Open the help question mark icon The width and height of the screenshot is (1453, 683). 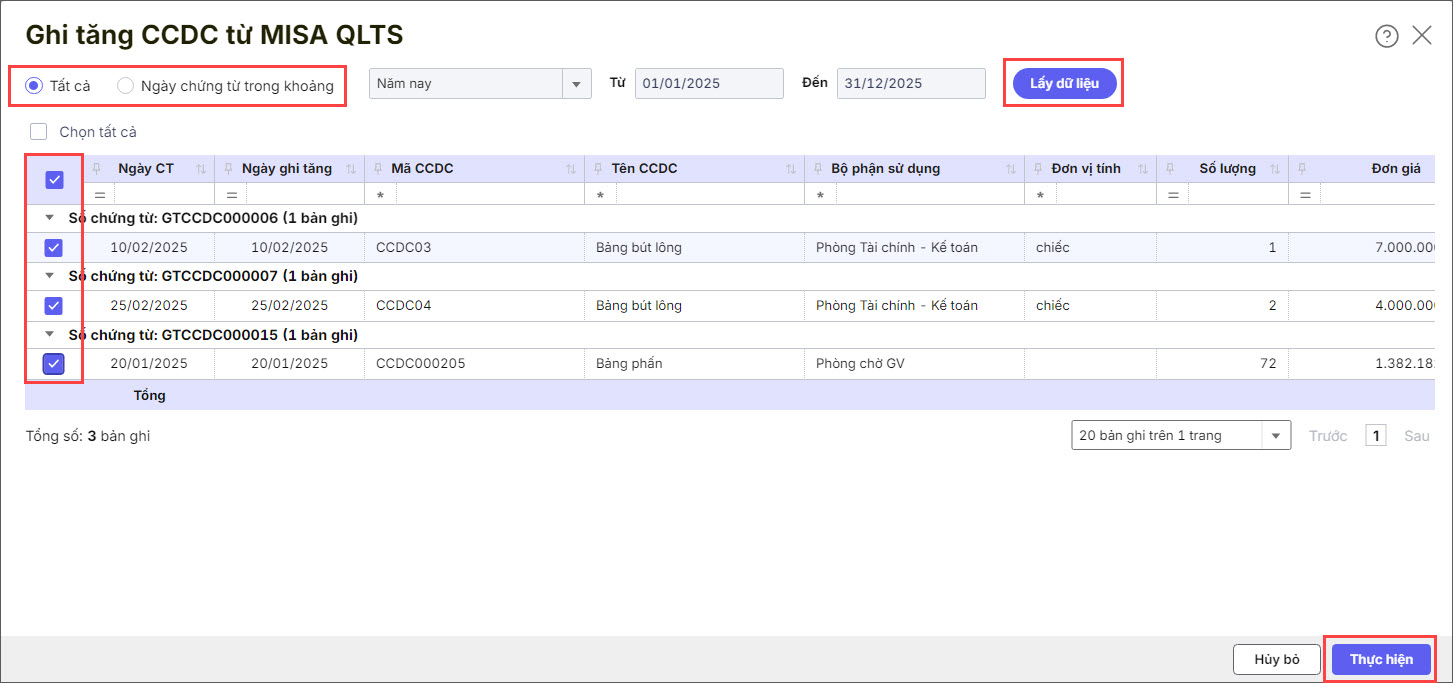[1386, 36]
